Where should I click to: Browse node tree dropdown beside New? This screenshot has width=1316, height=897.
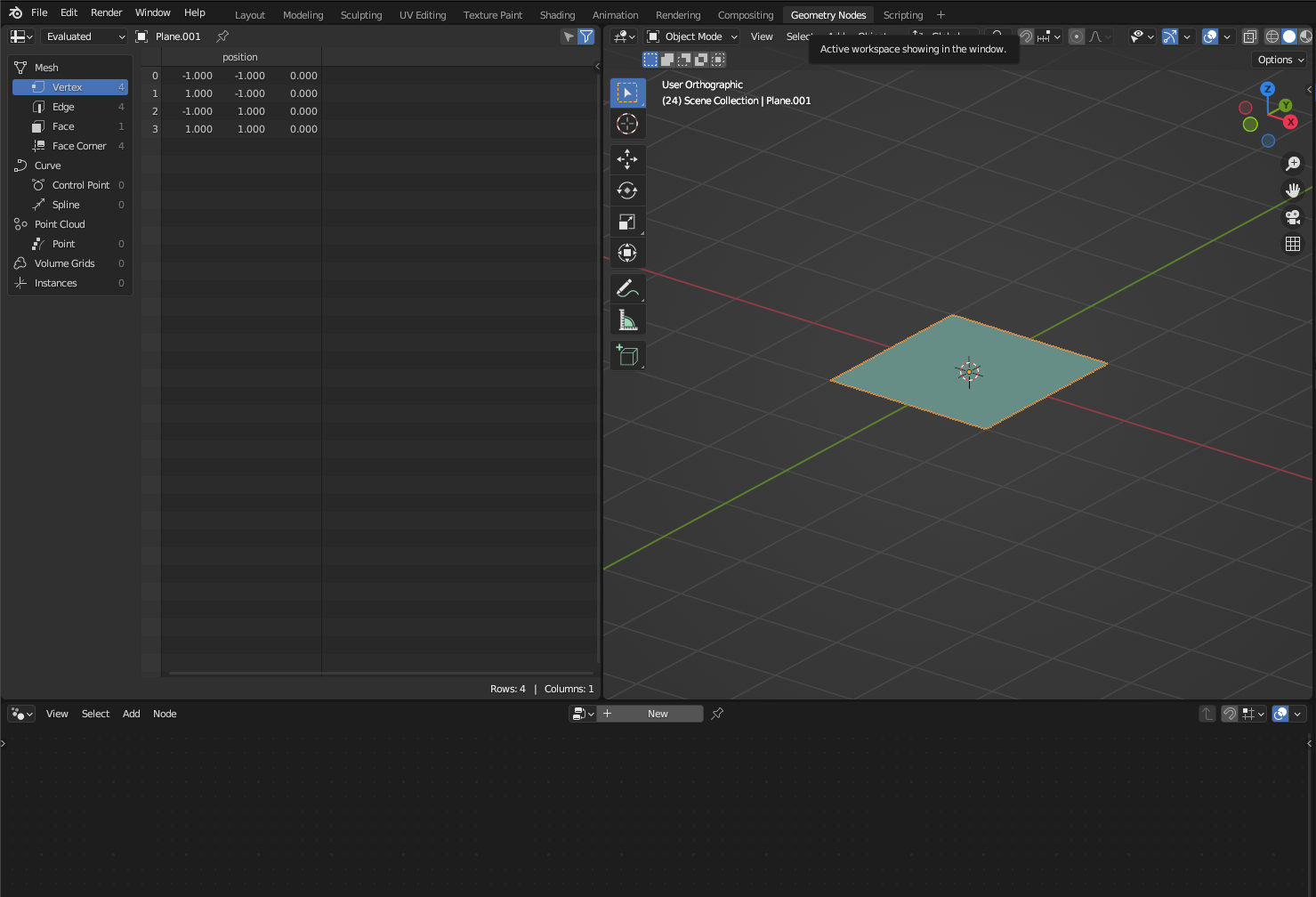click(583, 714)
